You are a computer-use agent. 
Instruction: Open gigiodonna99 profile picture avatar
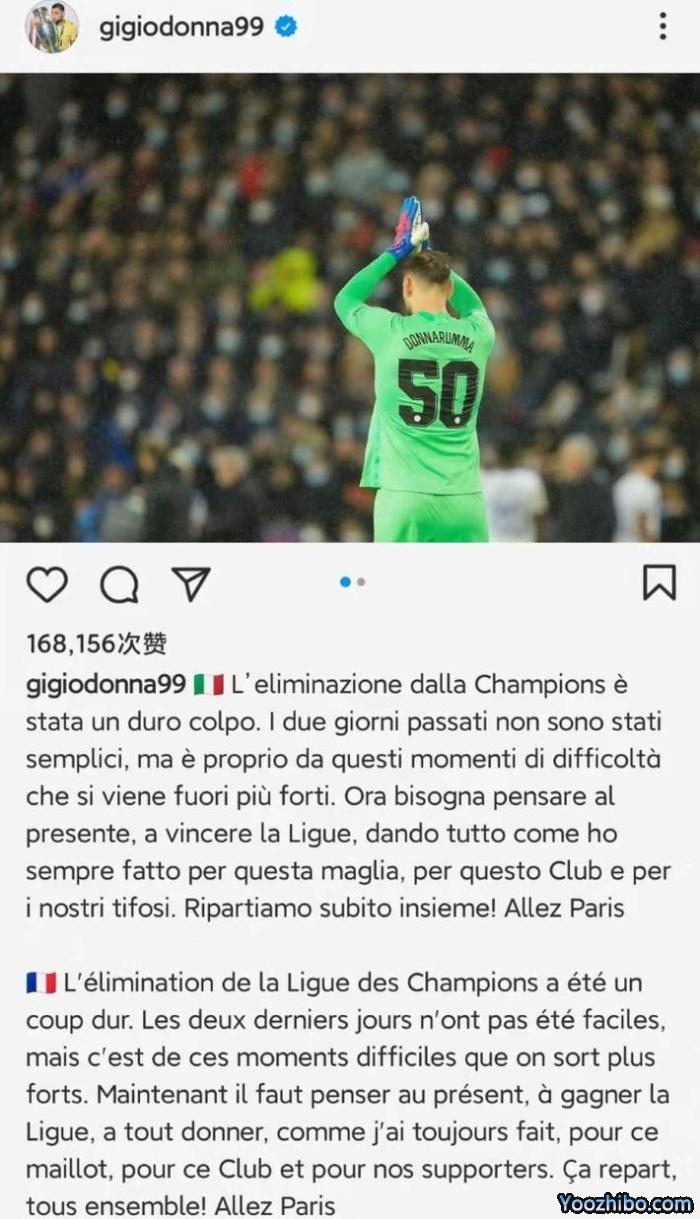coord(51,27)
